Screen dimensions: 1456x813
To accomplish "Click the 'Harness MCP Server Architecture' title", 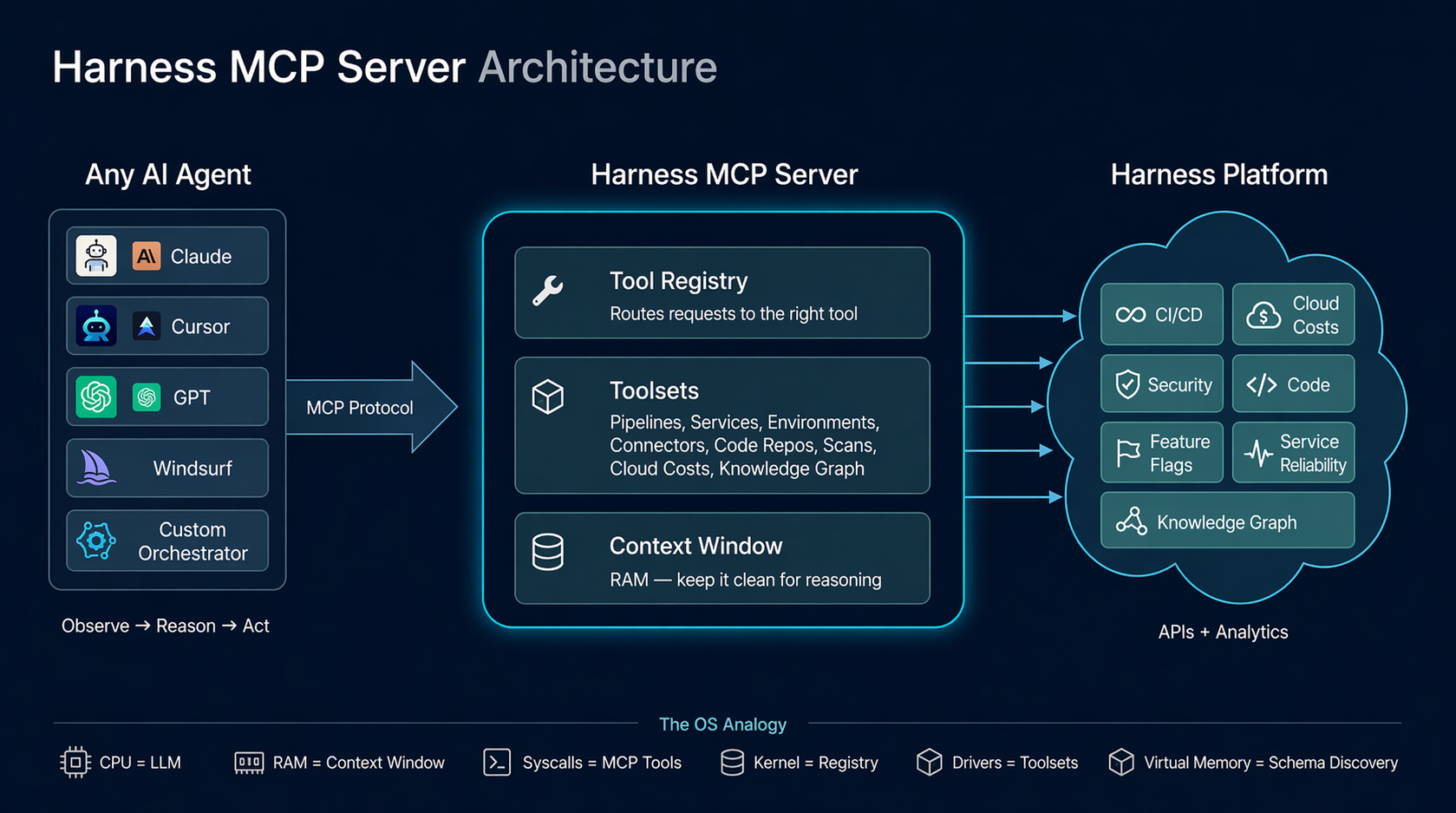I will 384,68.
